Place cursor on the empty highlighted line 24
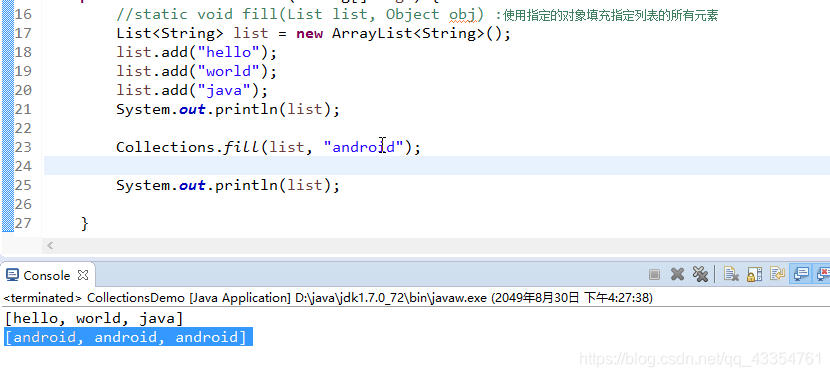 437,166
